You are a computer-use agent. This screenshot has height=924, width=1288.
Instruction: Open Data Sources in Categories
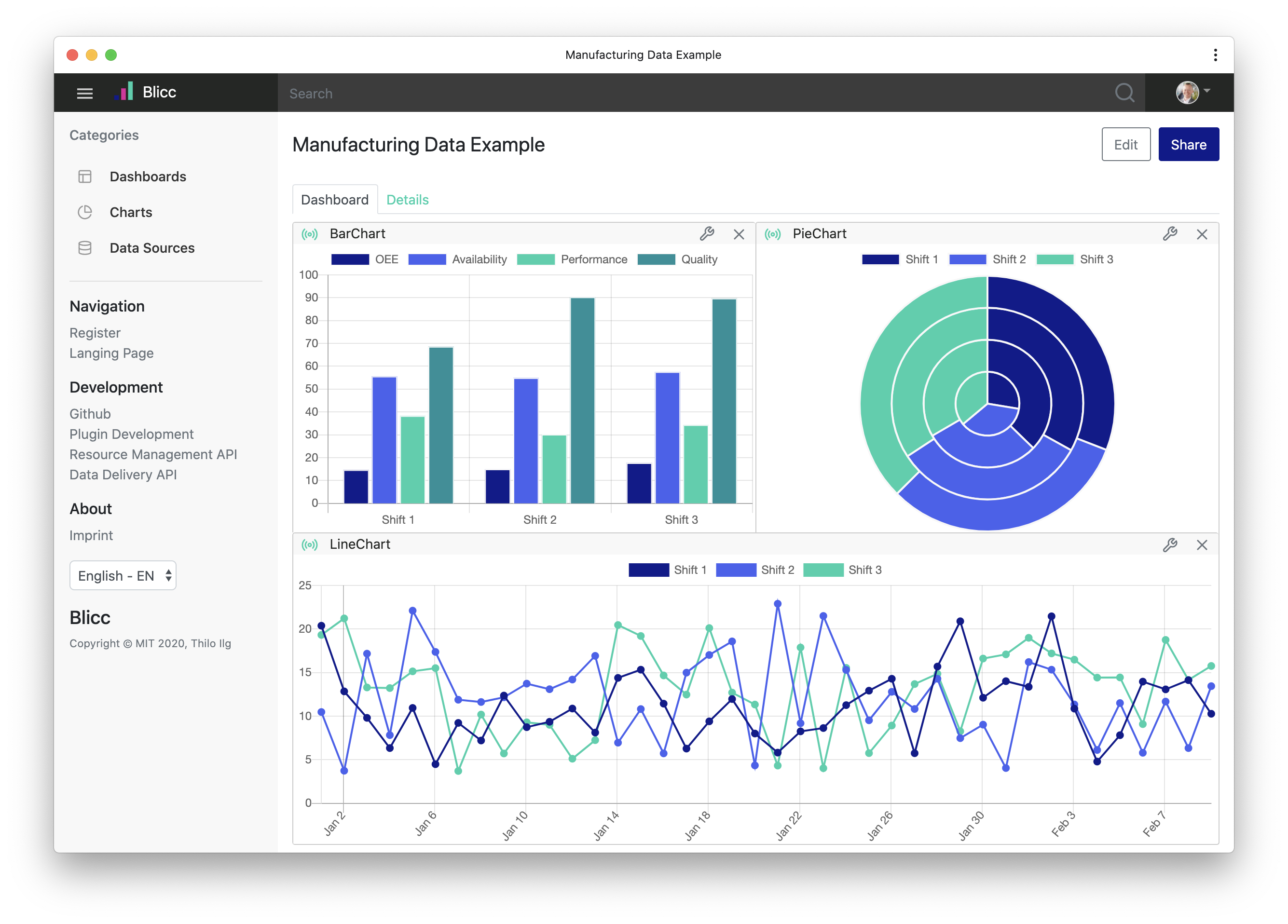click(151, 248)
